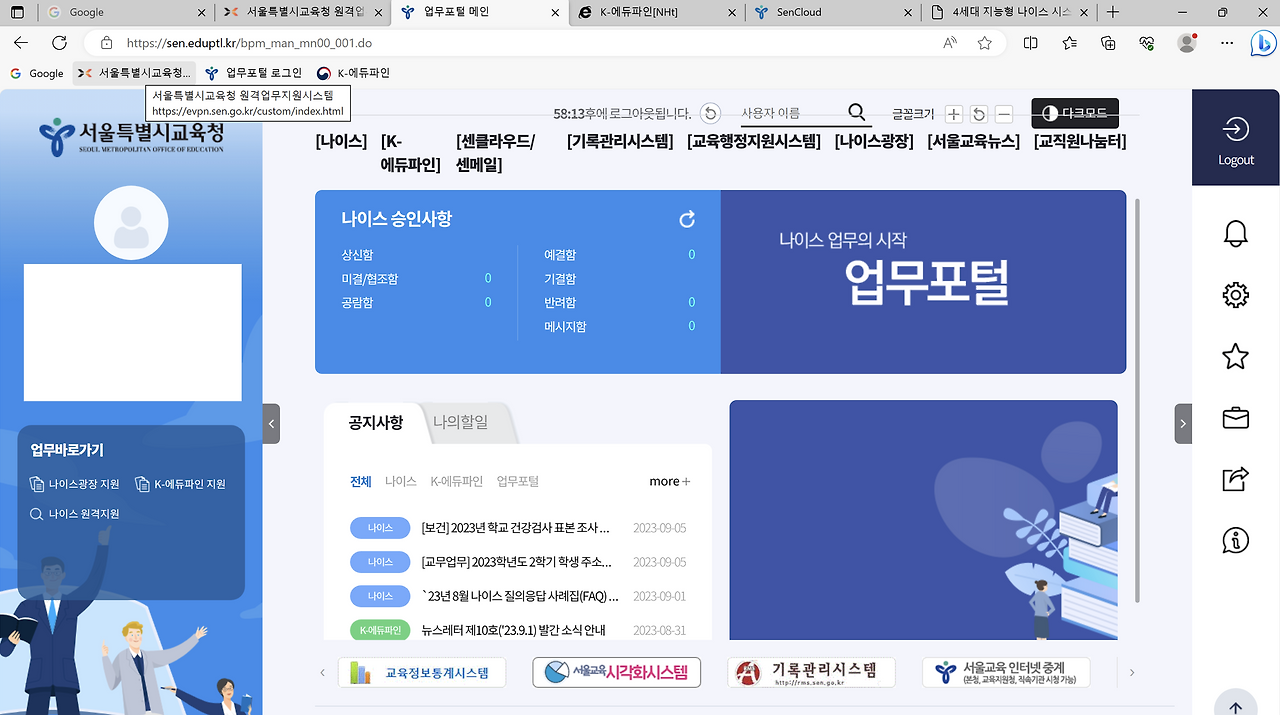1280x715 pixels.
Task: Open 나이스 원격지원 shortcut
Action: 75,514
